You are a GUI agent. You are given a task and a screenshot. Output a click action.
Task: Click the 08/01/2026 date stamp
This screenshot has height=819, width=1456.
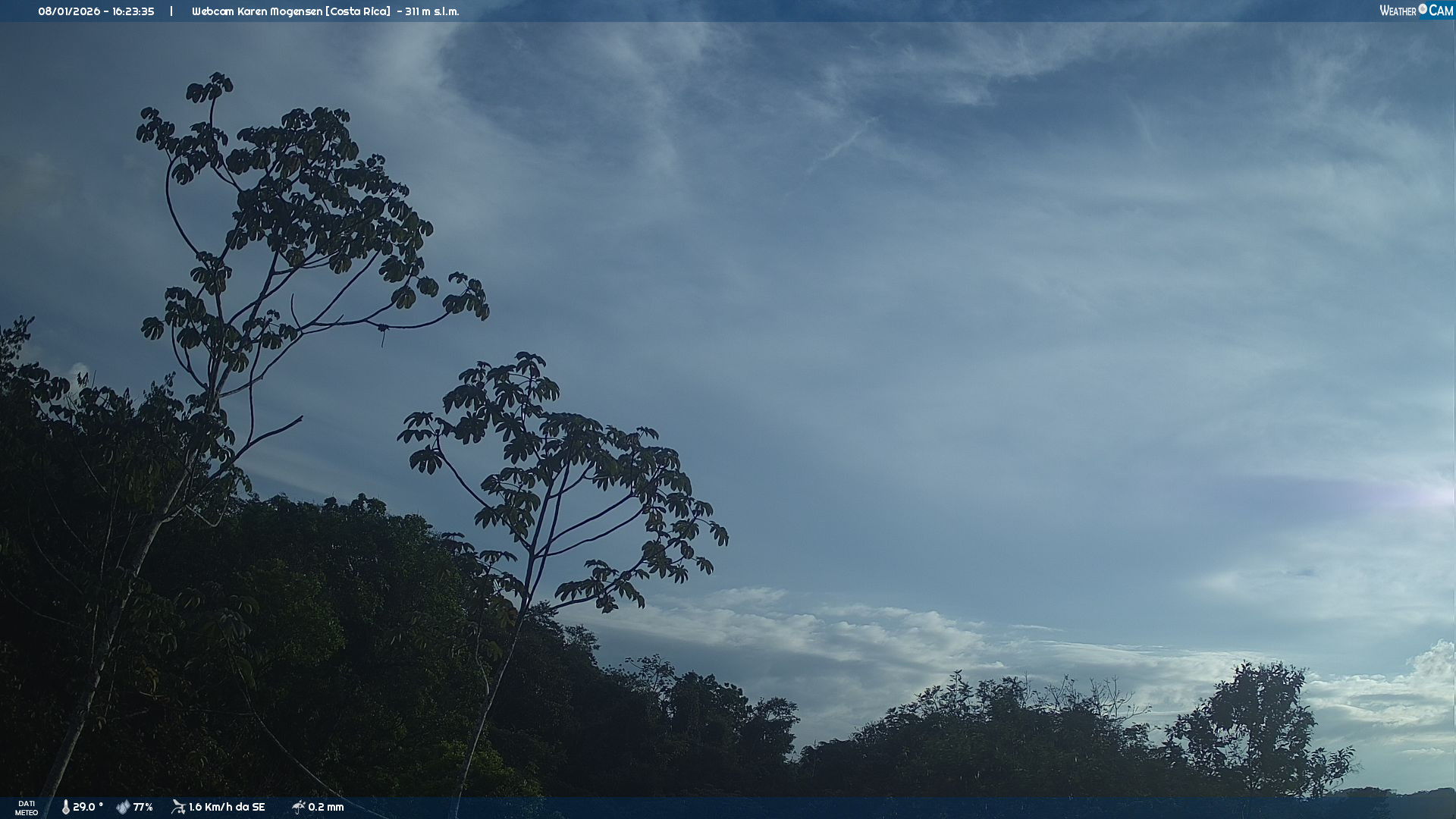(69, 11)
